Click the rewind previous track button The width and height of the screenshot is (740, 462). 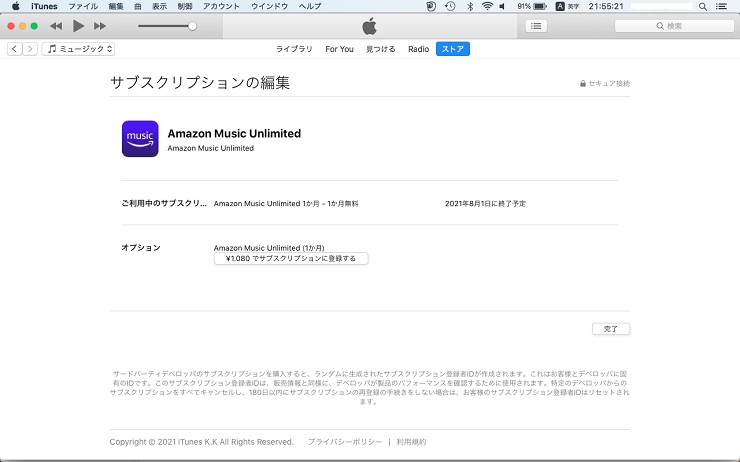[56, 26]
